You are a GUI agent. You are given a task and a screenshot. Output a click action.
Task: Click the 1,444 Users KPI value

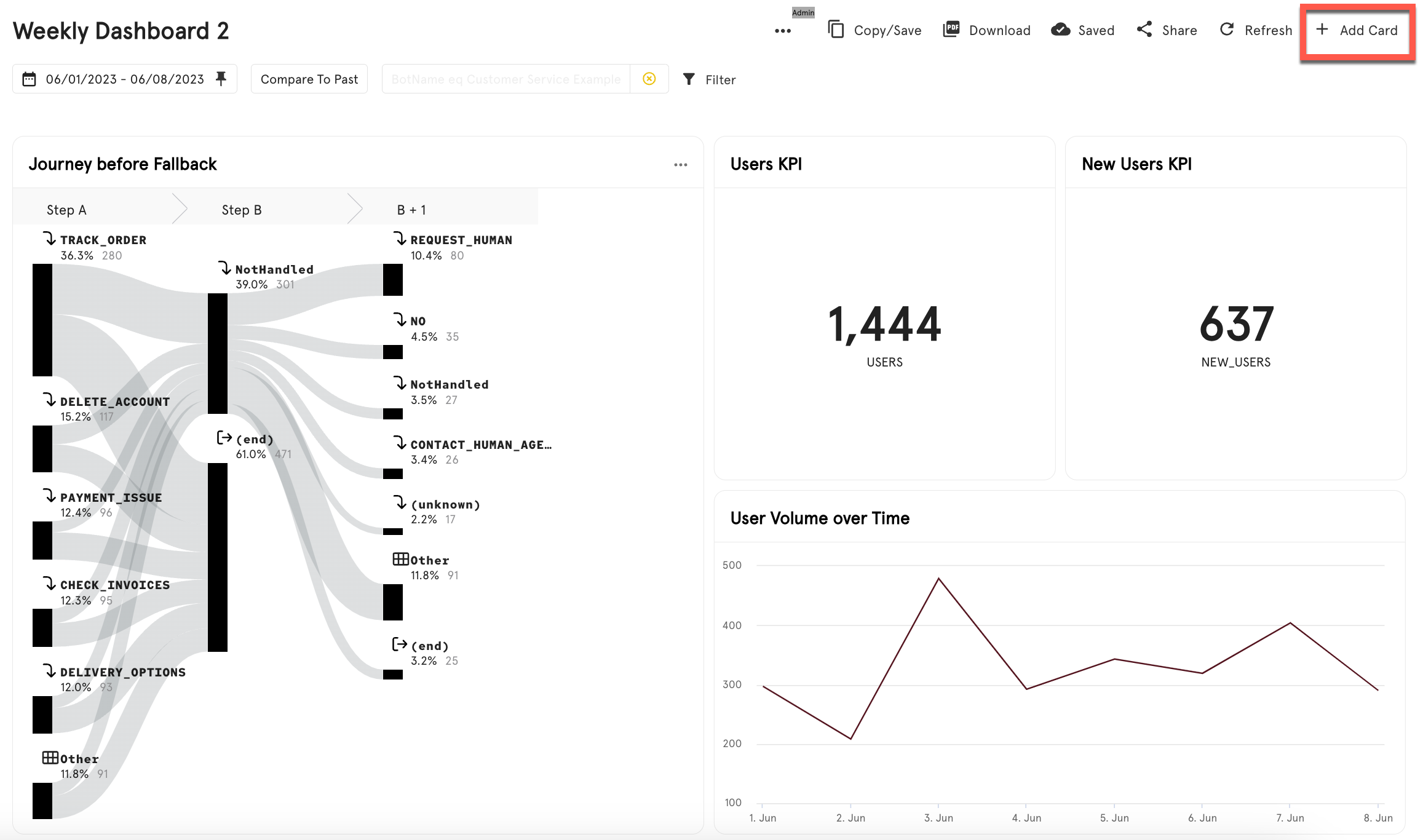click(884, 324)
